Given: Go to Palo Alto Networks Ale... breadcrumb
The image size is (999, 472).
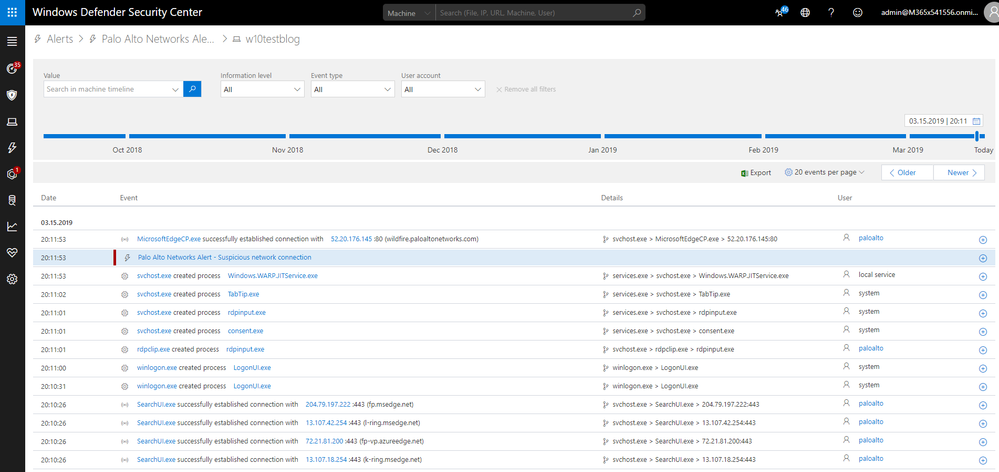Looking at the screenshot, I should click(x=158, y=39).
